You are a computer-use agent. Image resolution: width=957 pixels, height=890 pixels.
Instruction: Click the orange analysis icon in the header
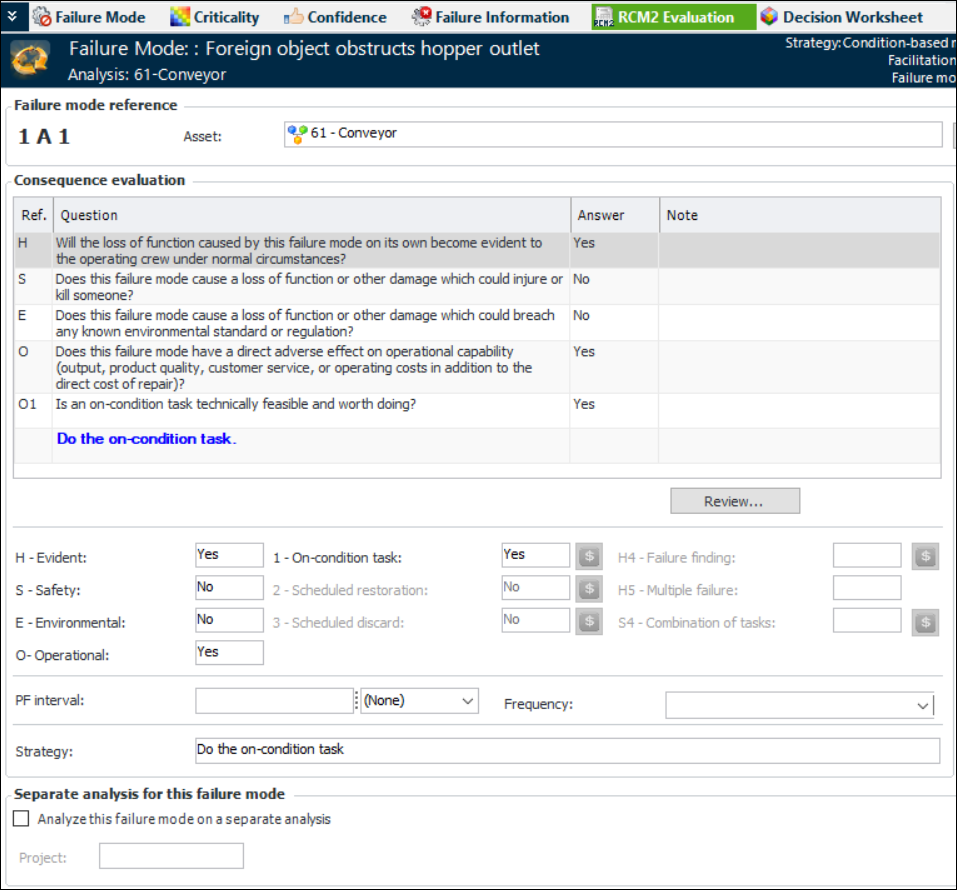click(31, 60)
